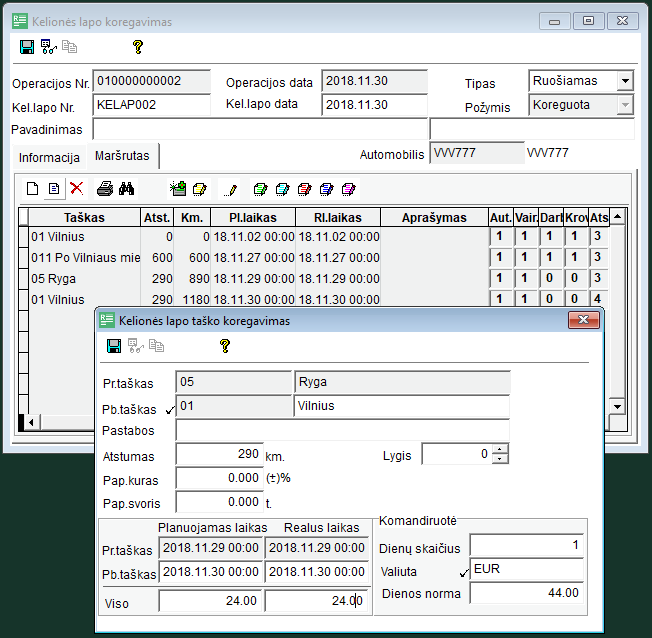Click the Pl.laikas column header
This screenshot has width=652, height=638.
pyautogui.click(x=253, y=218)
